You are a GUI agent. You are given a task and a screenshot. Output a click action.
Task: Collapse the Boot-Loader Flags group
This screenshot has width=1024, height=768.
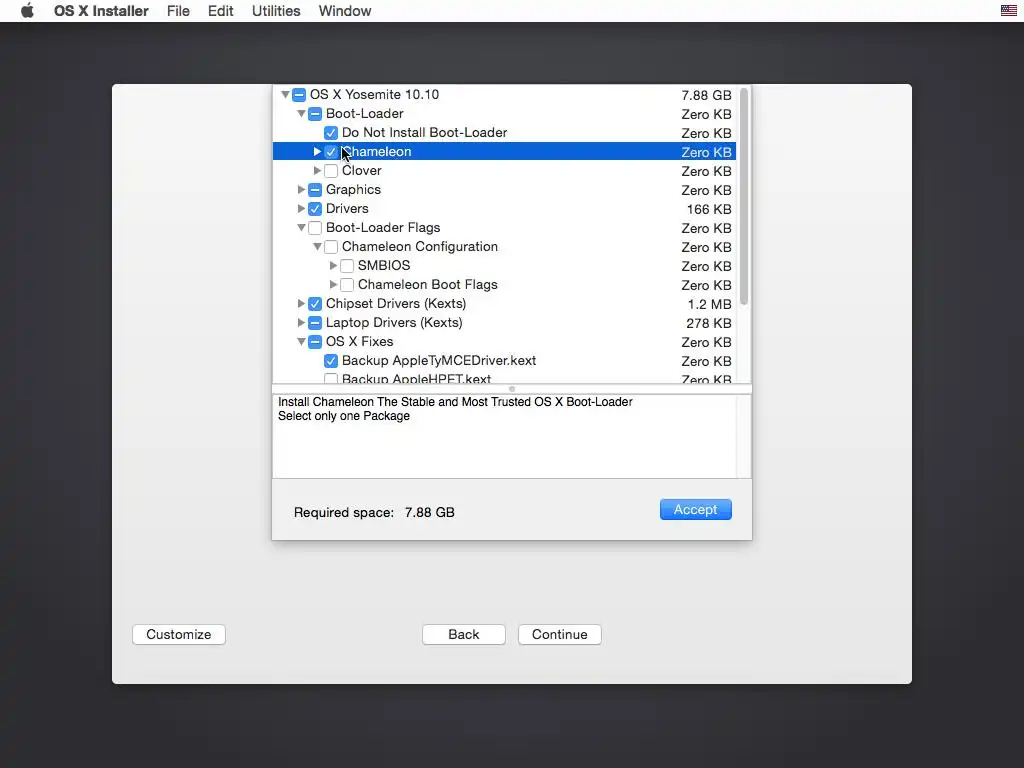tap(301, 228)
